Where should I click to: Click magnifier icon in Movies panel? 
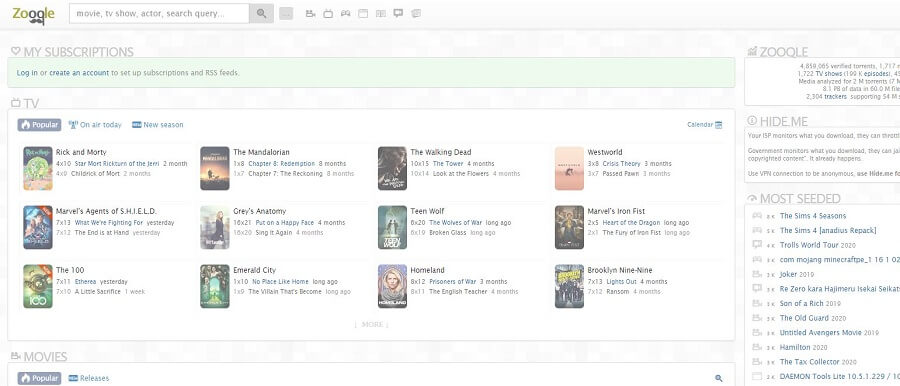tap(719, 378)
